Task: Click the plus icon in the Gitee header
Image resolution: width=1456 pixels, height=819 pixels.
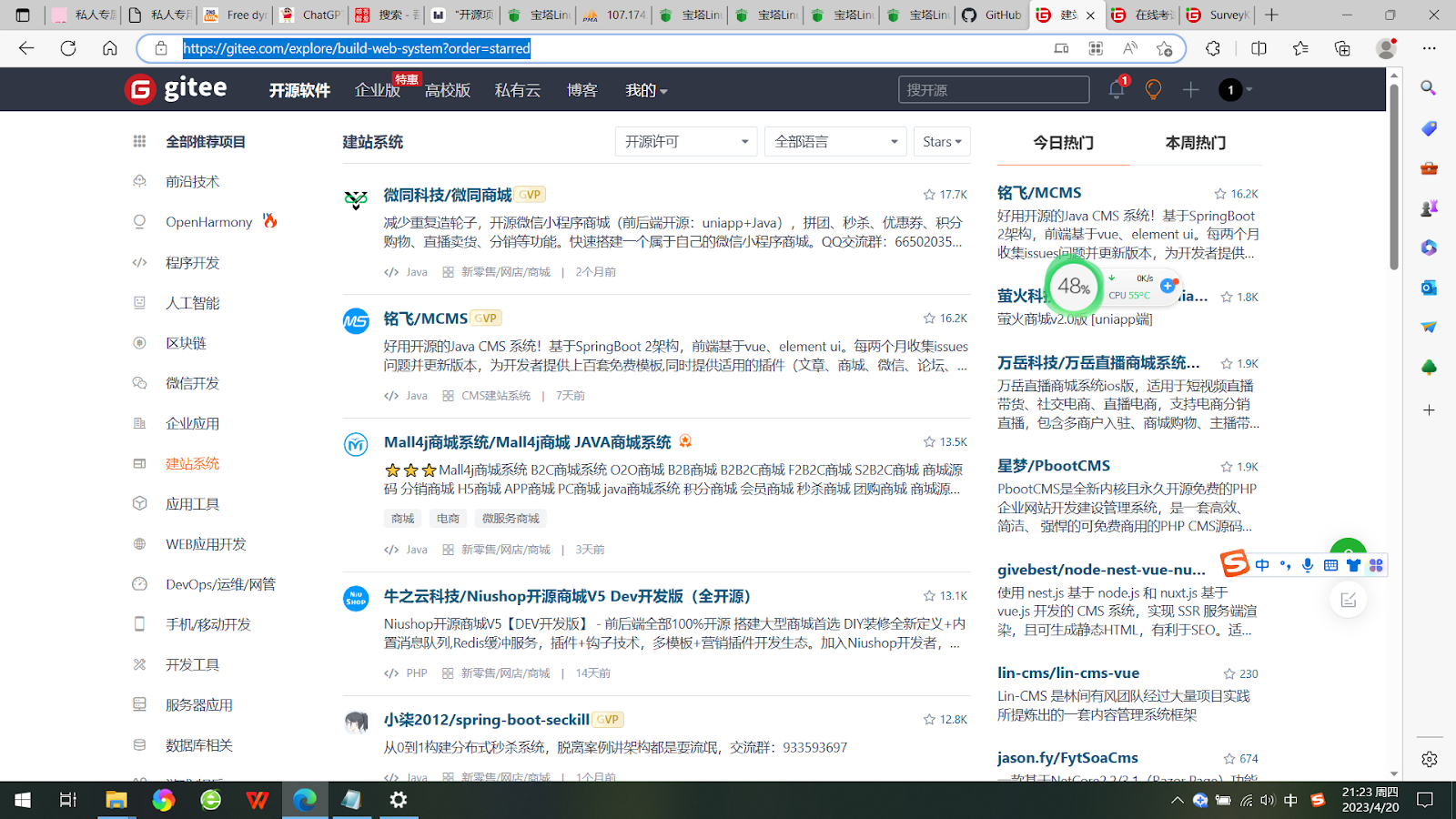Action: click(1190, 89)
